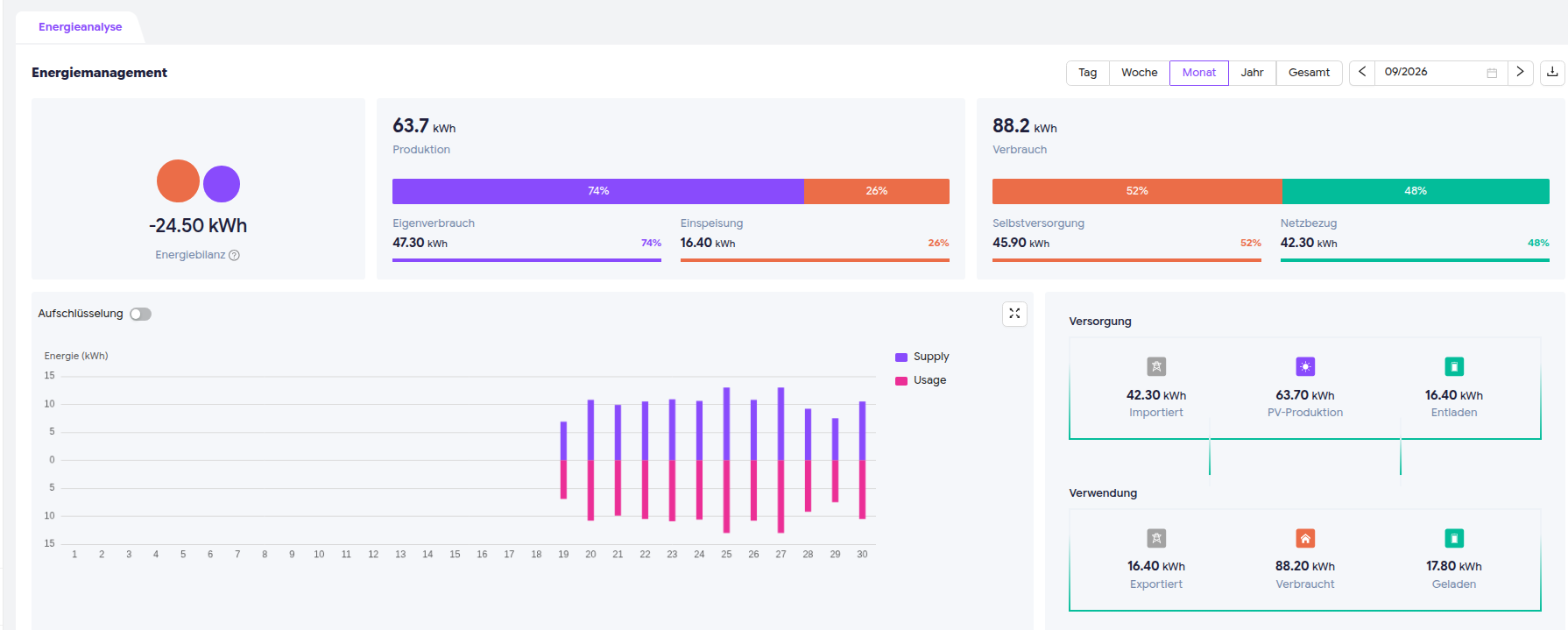Click the Exportiert grid icon
This screenshot has width=1568, height=630.
1156,538
